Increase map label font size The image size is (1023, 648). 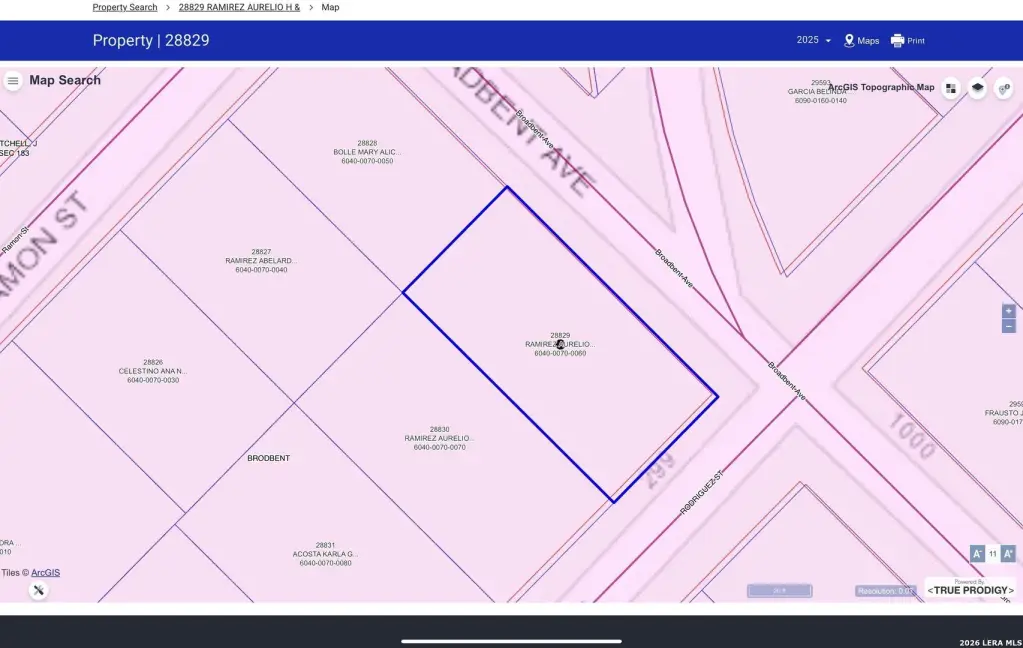1008,554
